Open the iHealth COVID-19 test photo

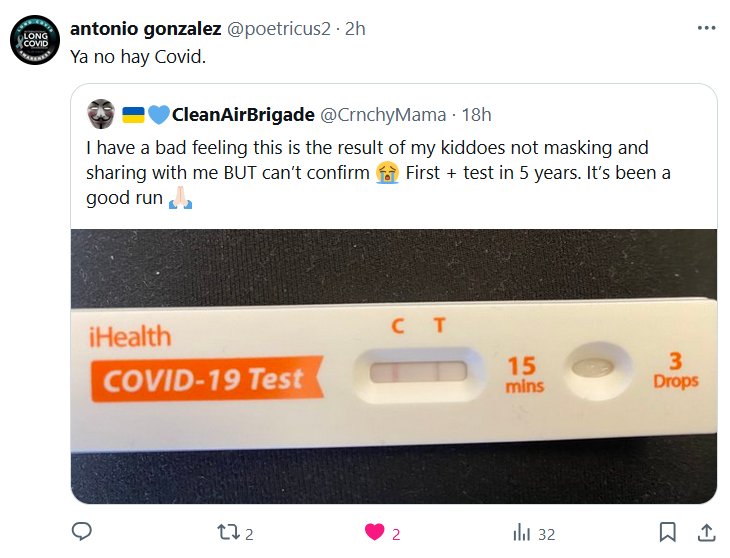(x=393, y=365)
